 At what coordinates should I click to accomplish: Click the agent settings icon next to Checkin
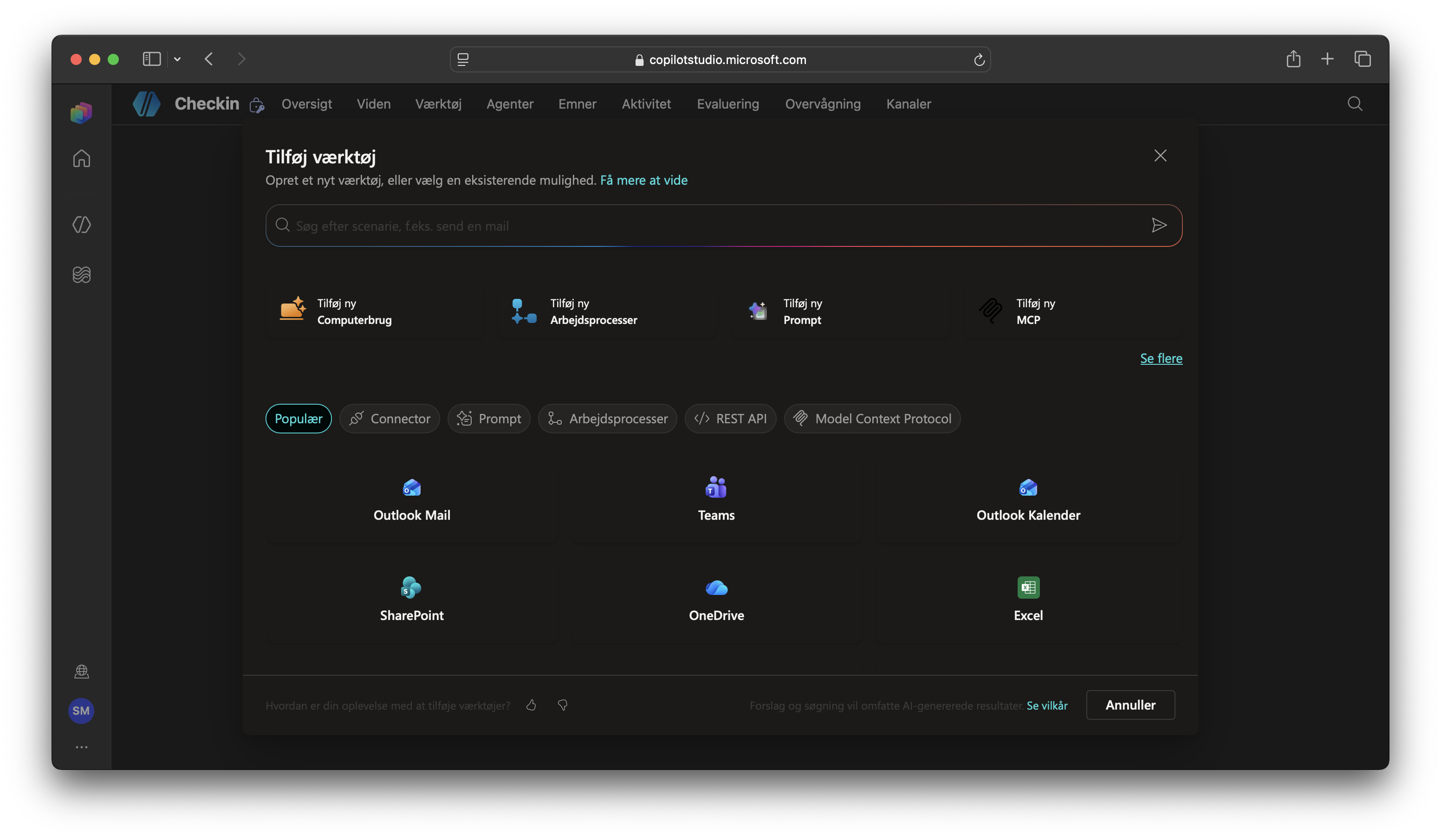pos(257,104)
